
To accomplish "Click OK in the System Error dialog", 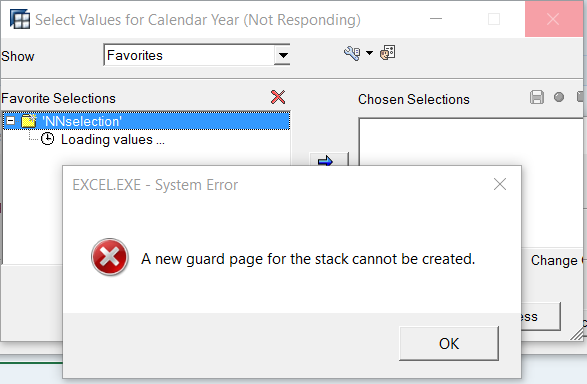I will pyautogui.click(x=449, y=344).
